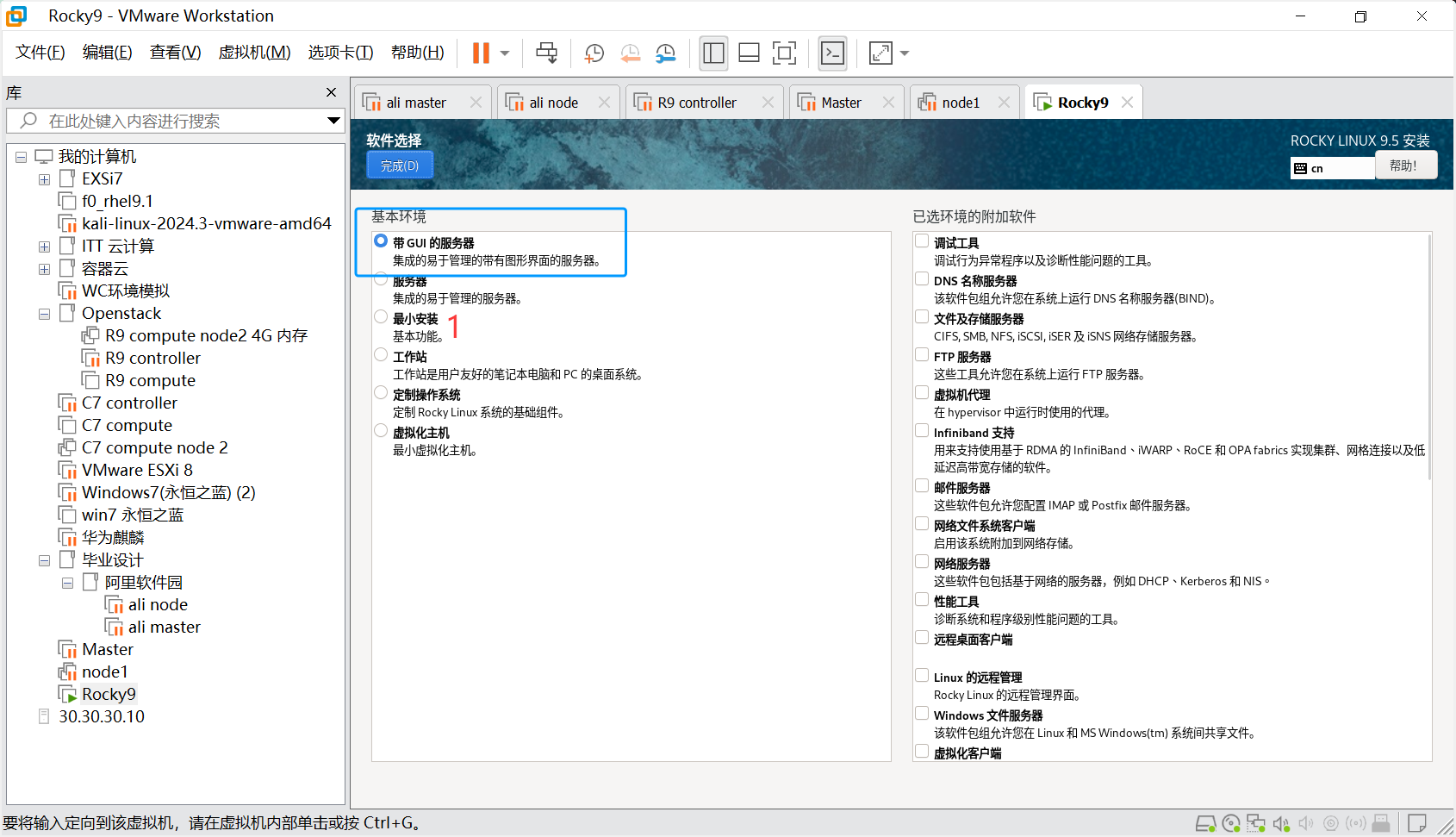
Task: Collapse the '毕业设计' folder
Action: point(44,560)
